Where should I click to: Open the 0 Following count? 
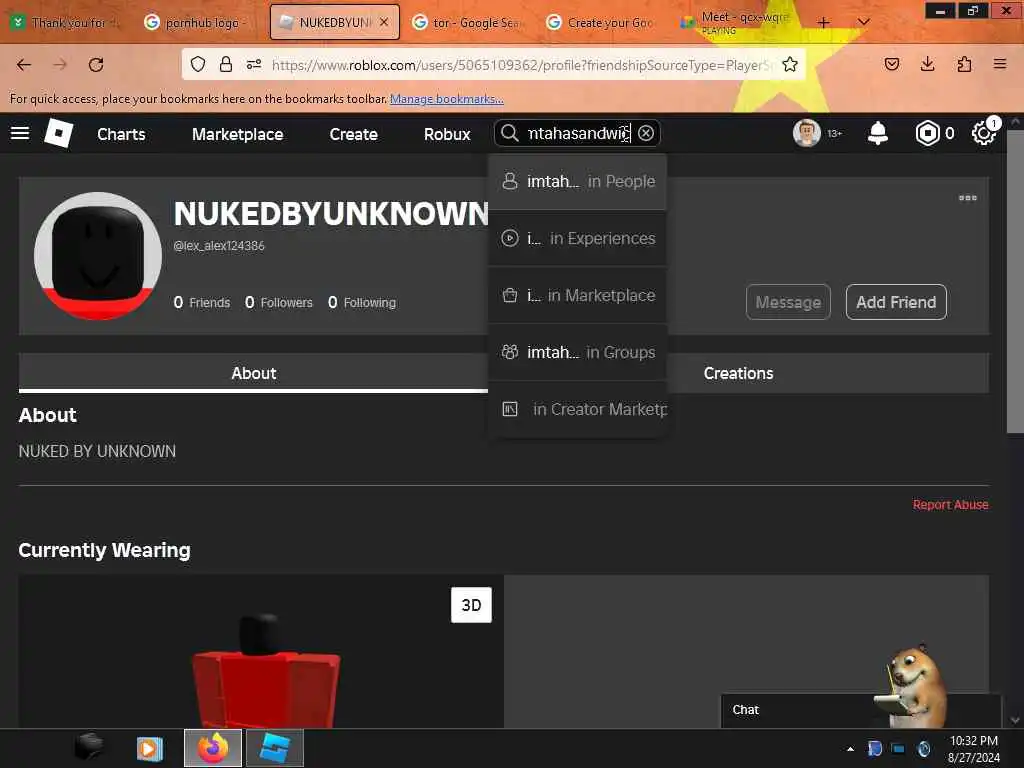tap(362, 302)
